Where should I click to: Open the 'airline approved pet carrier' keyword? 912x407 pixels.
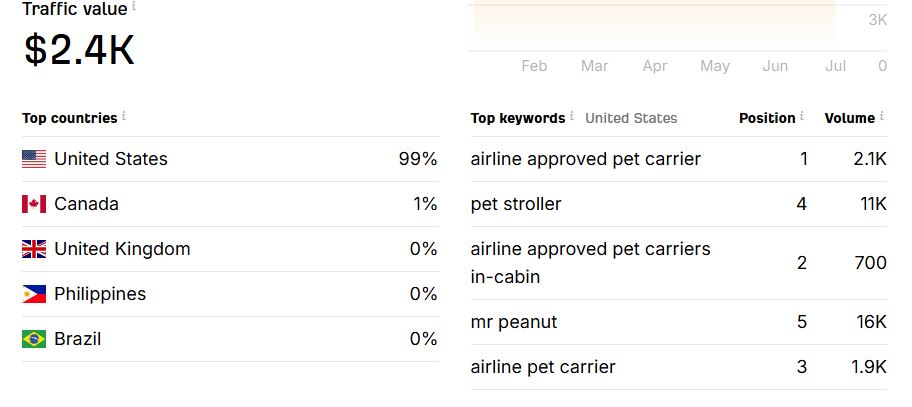[585, 159]
